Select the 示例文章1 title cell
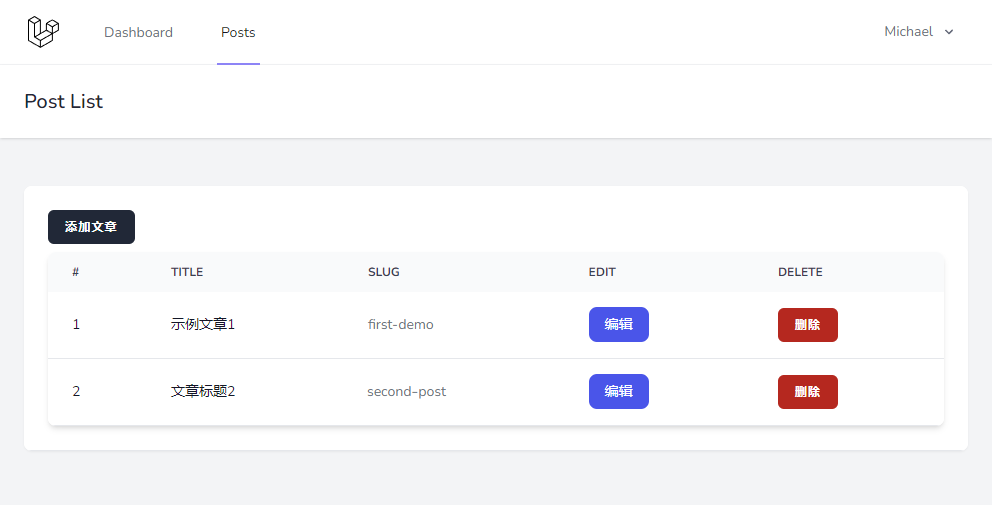992x505 pixels. [202, 324]
